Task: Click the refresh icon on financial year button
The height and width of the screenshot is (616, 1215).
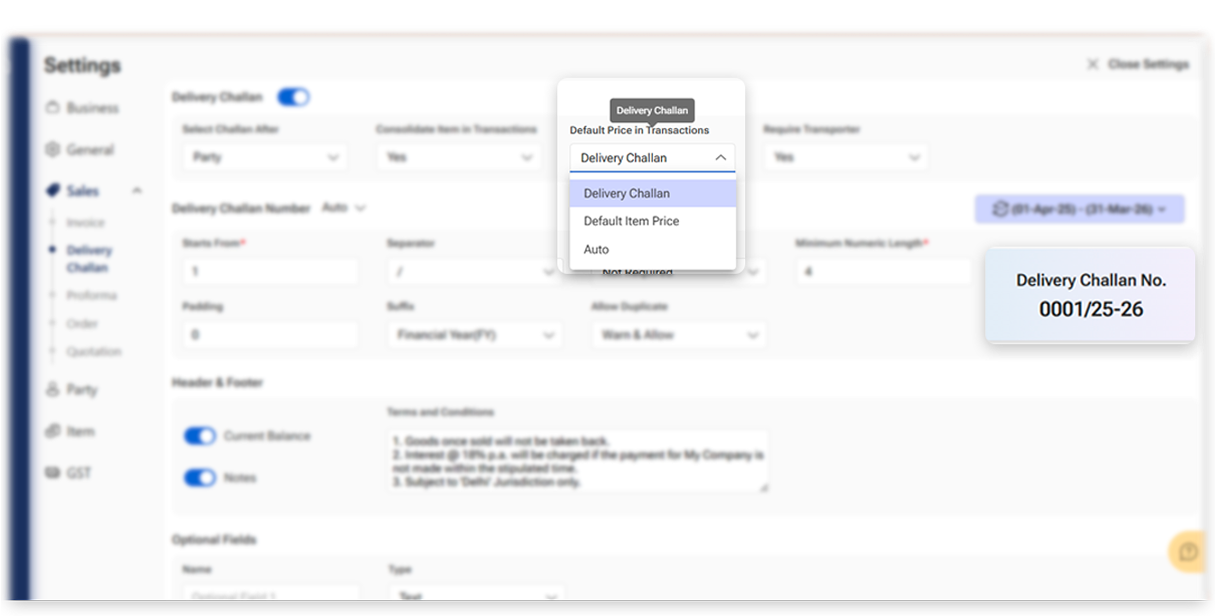Action: pyautogui.click(x=999, y=209)
